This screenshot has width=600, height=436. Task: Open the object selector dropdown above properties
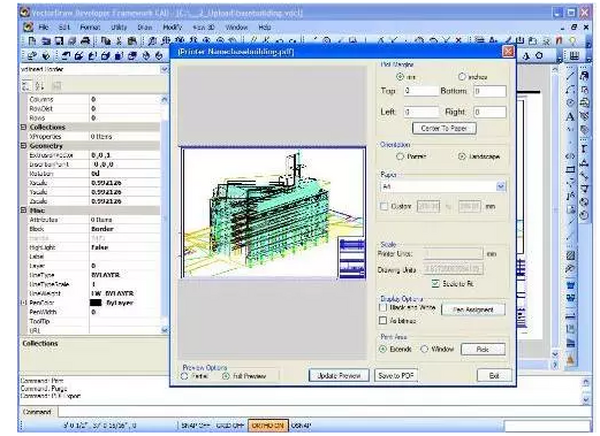[164, 69]
